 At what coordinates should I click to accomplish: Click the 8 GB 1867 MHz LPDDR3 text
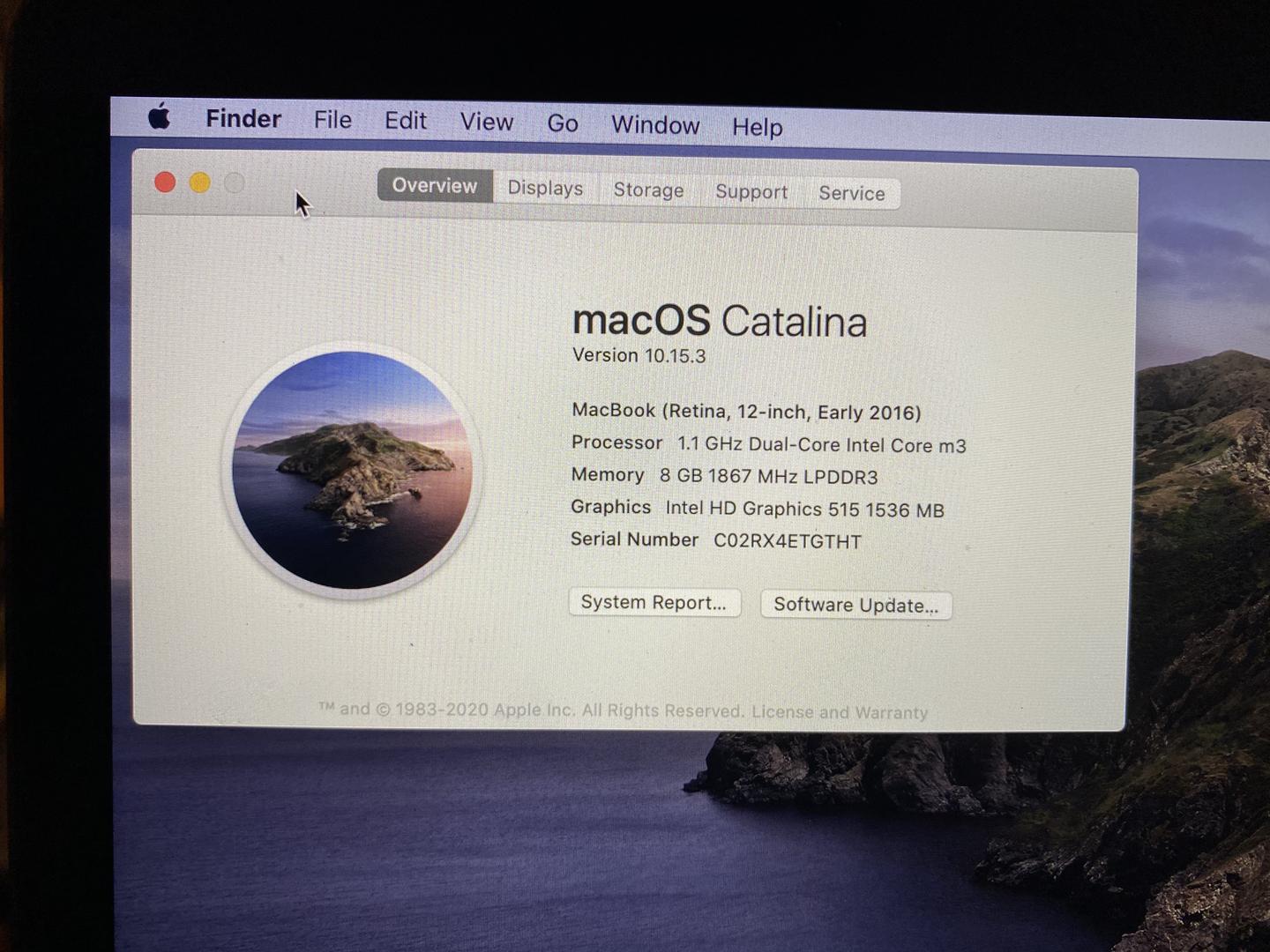(x=769, y=477)
